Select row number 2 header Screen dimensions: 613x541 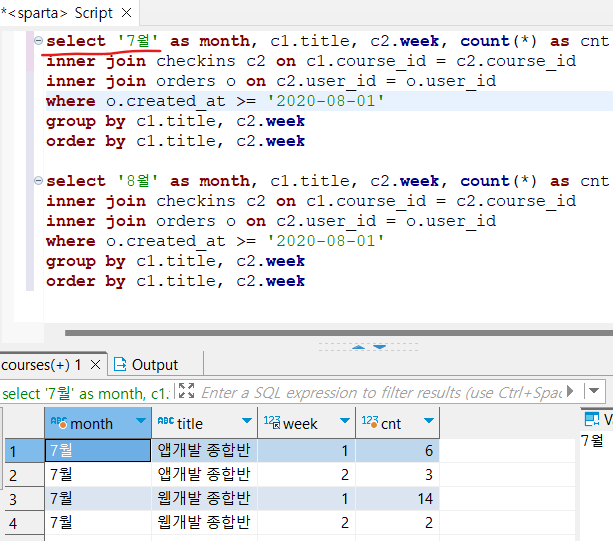pyautogui.click(x=24, y=475)
